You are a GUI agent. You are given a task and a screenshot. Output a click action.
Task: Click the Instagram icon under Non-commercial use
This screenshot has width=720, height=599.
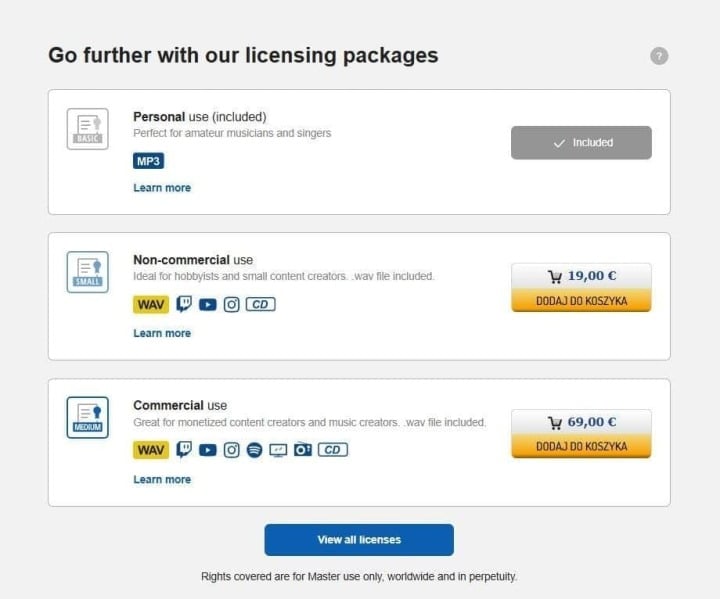(x=231, y=304)
